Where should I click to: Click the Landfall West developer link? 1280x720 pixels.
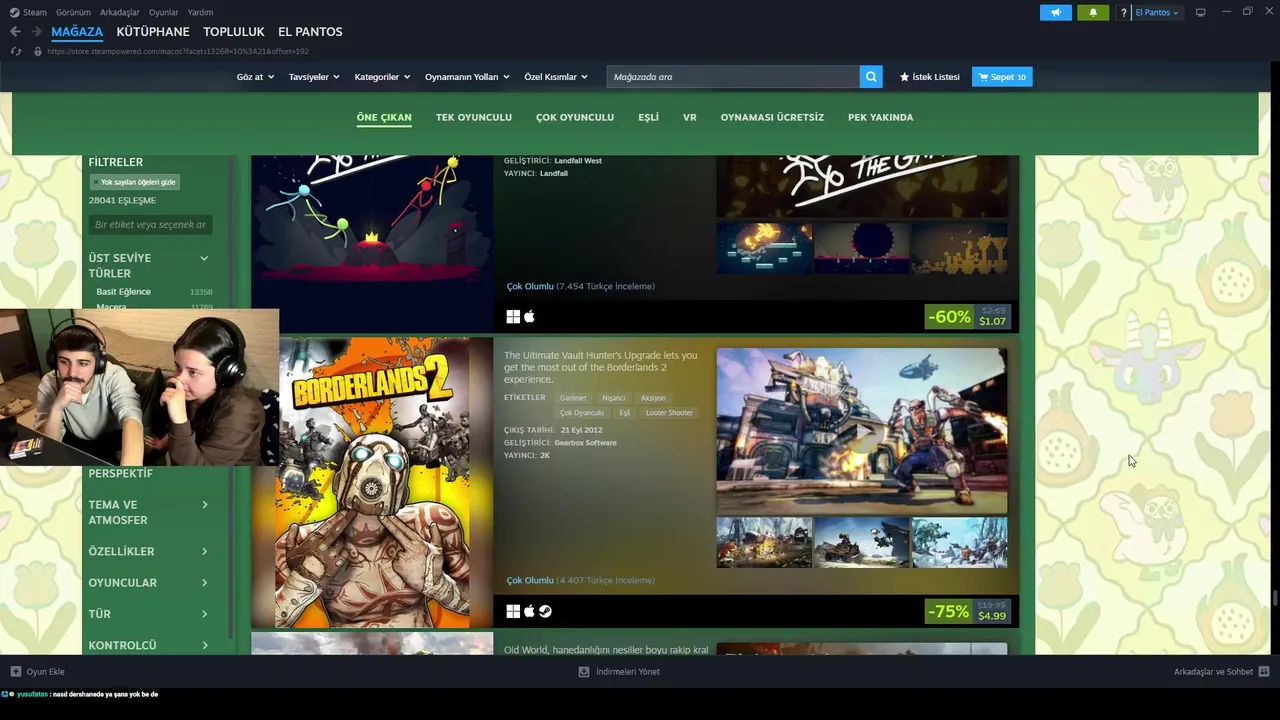[x=576, y=161]
